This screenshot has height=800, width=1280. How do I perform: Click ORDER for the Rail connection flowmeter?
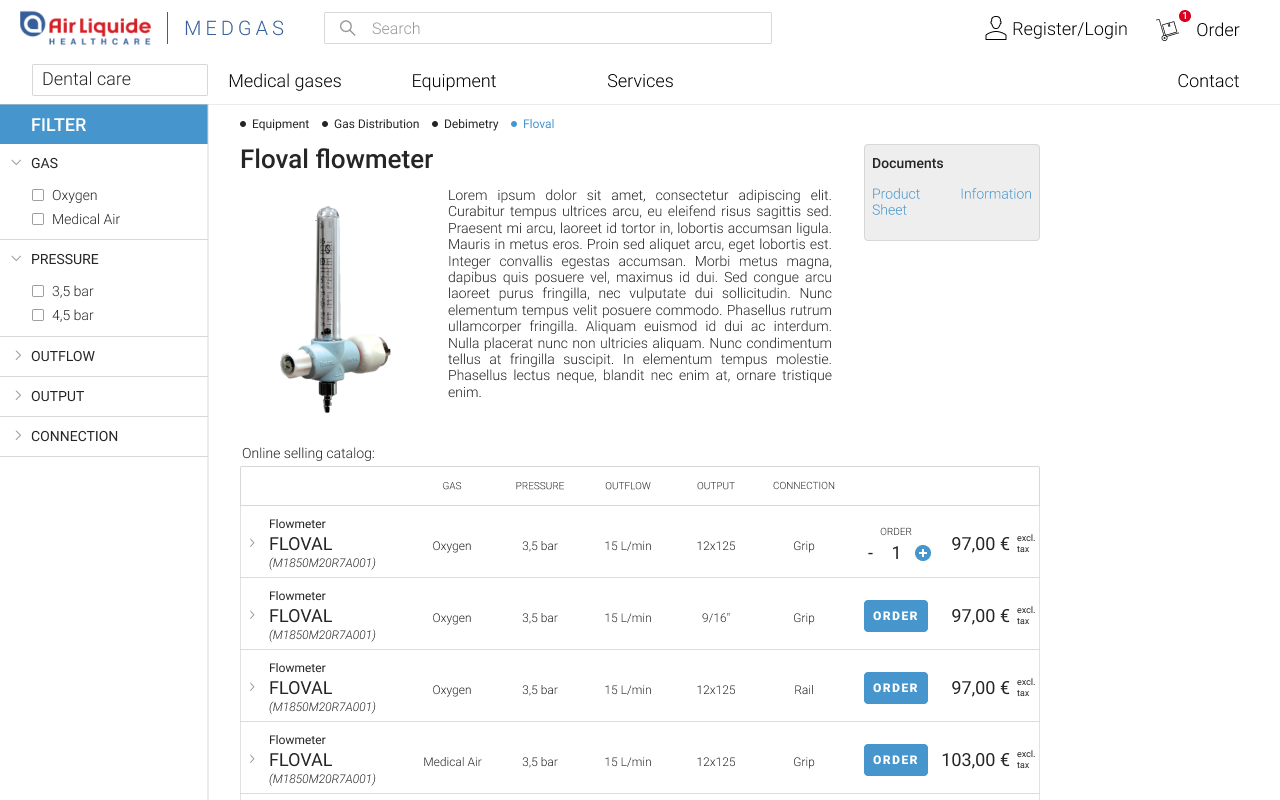(x=896, y=688)
